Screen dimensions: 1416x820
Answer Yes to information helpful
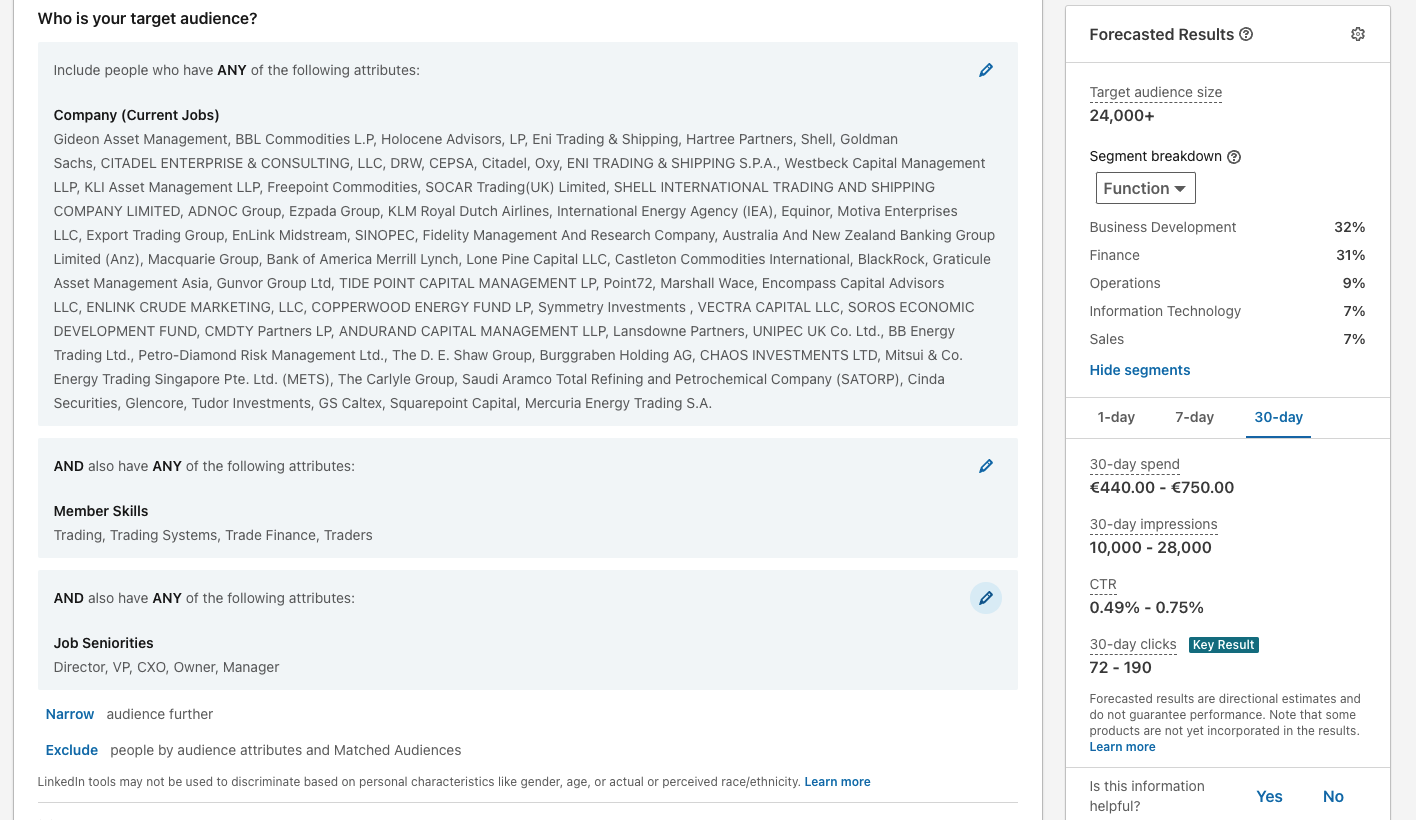coord(1269,797)
